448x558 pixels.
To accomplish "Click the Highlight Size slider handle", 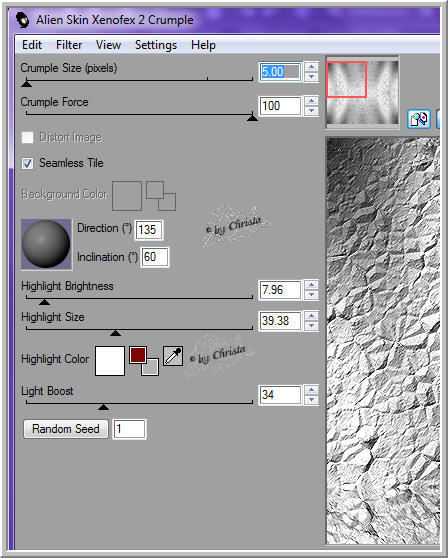I will [x=115, y=333].
